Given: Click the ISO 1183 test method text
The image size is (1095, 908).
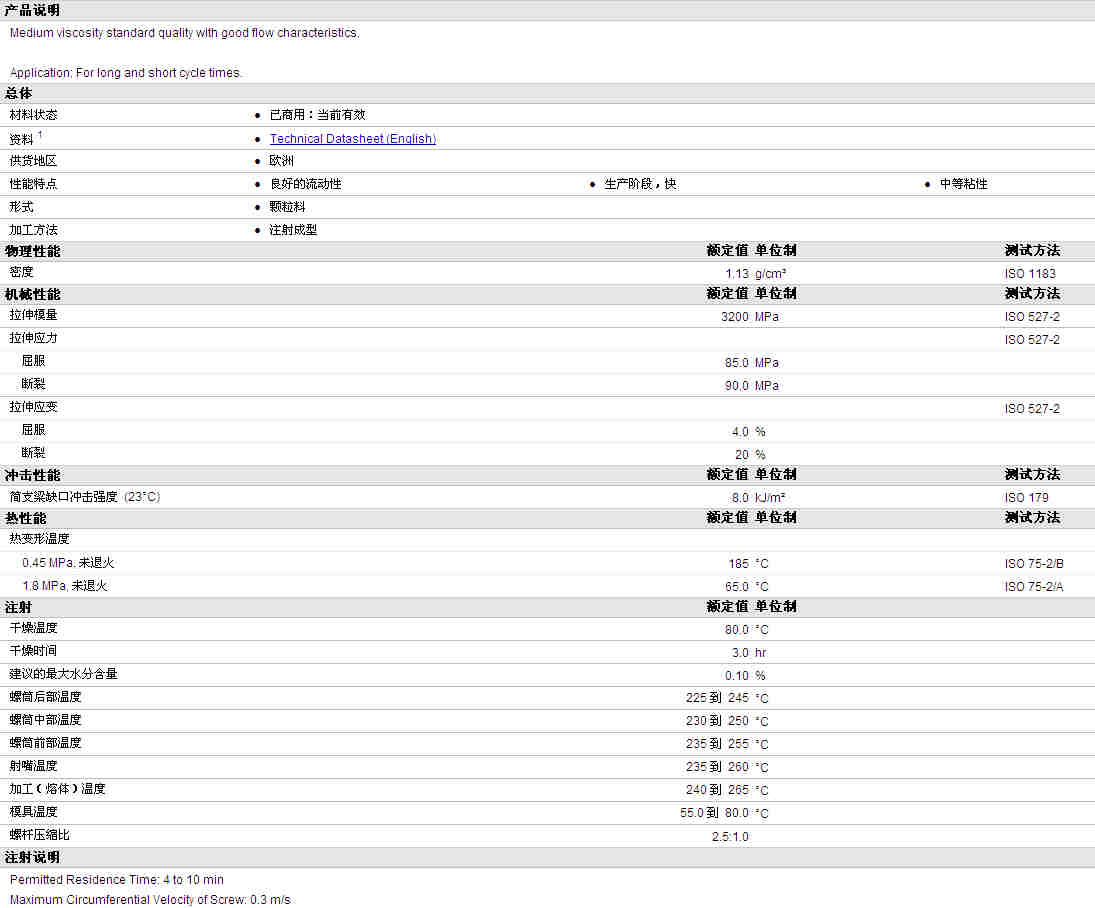Looking at the screenshot, I should pos(1030,274).
